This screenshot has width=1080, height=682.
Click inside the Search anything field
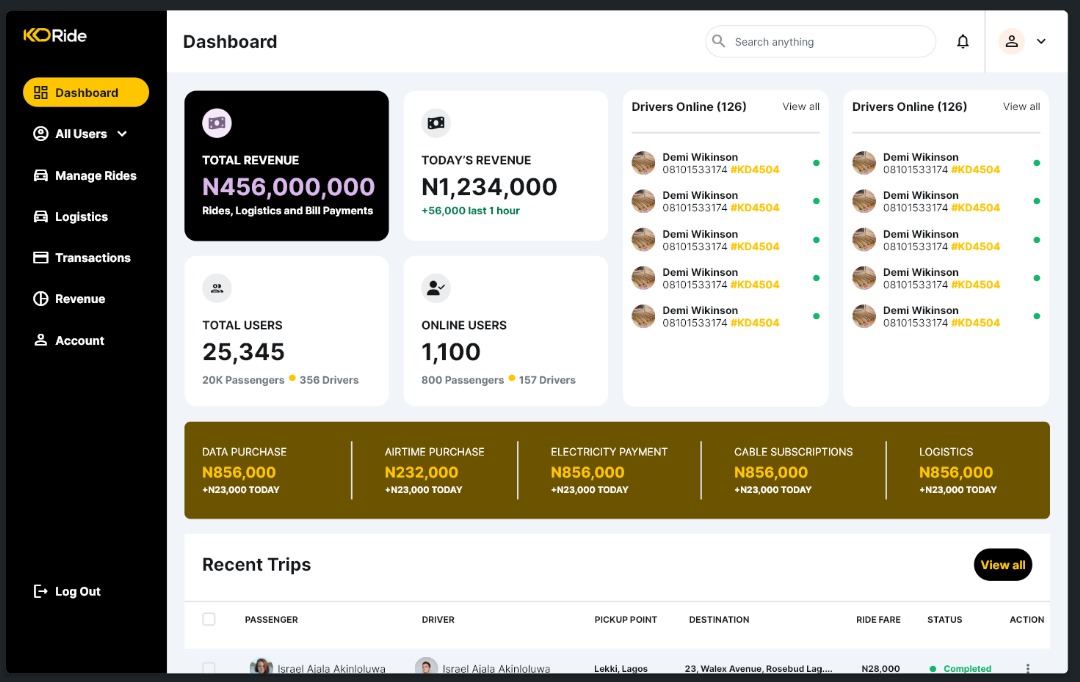[820, 41]
